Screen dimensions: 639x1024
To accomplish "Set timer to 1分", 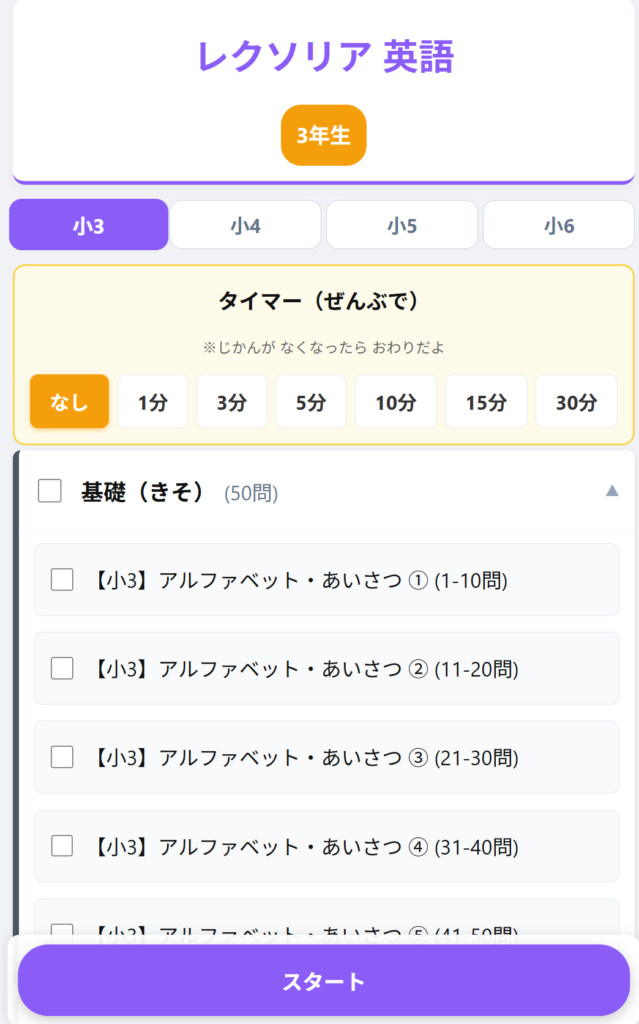I will (x=153, y=402).
